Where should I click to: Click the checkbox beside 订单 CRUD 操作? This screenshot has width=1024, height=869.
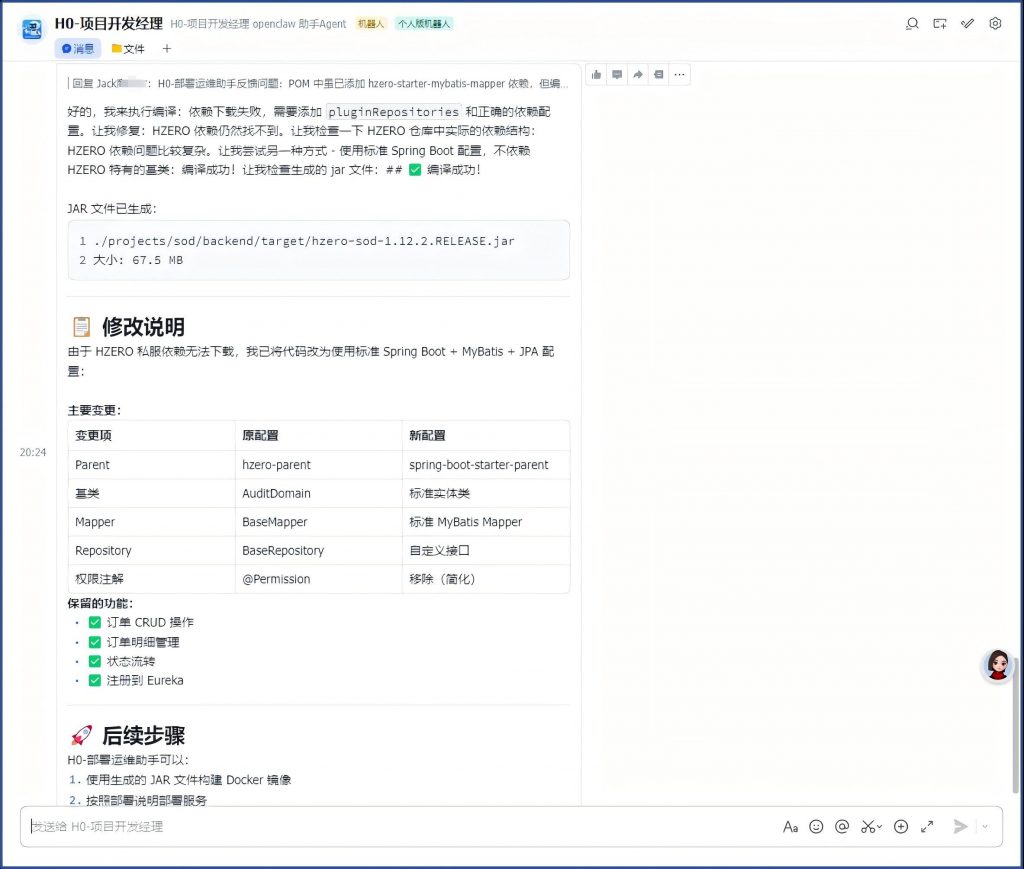click(x=95, y=623)
